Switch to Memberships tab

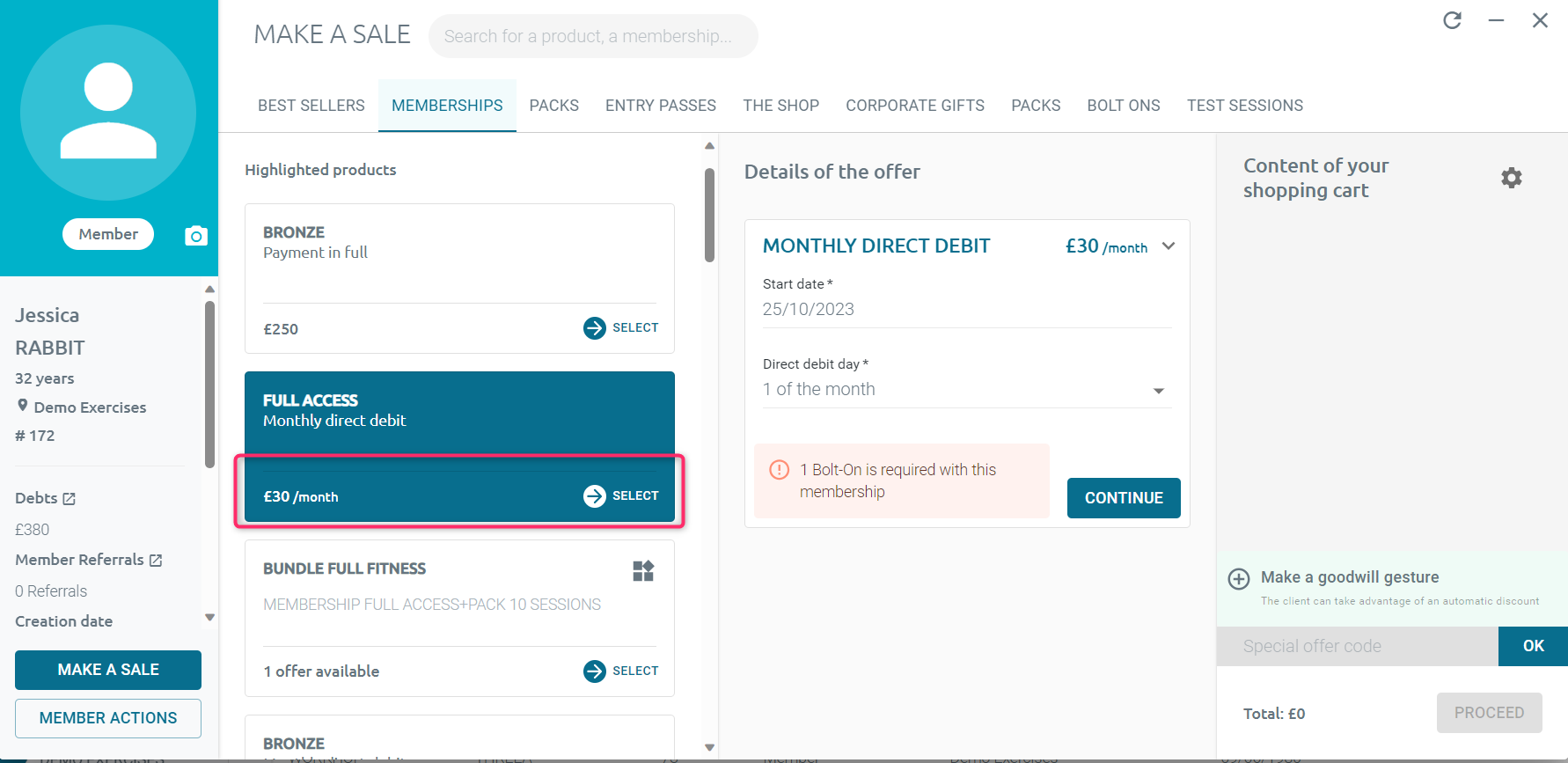[447, 106]
